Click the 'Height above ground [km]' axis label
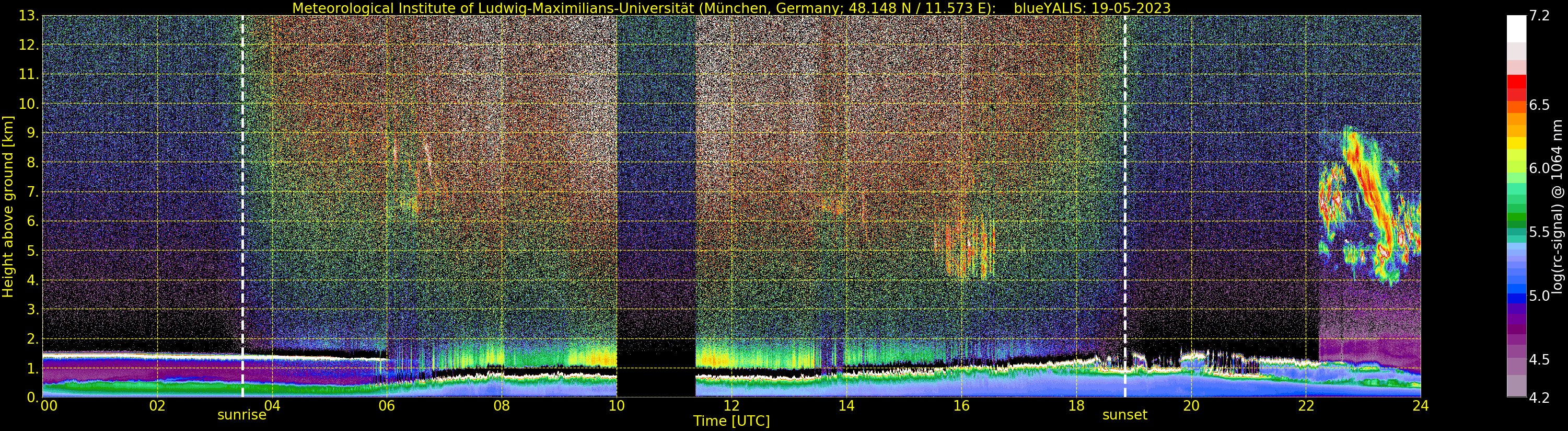 [x=8, y=207]
